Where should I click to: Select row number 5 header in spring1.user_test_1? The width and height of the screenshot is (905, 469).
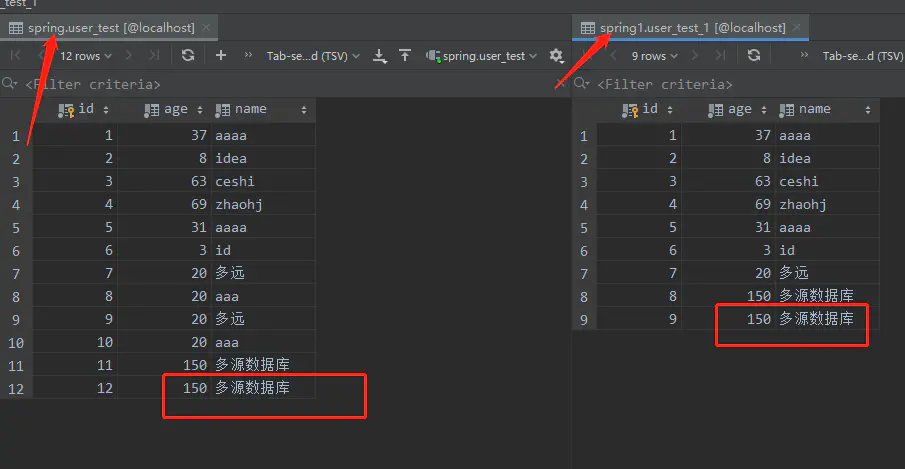[584, 228]
